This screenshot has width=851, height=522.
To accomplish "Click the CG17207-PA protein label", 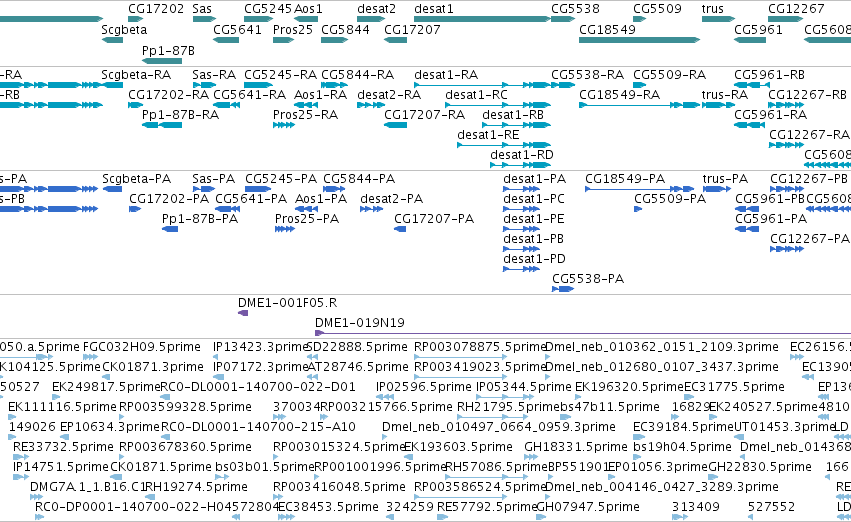I will pyautogui.click(x=434, y=219).
